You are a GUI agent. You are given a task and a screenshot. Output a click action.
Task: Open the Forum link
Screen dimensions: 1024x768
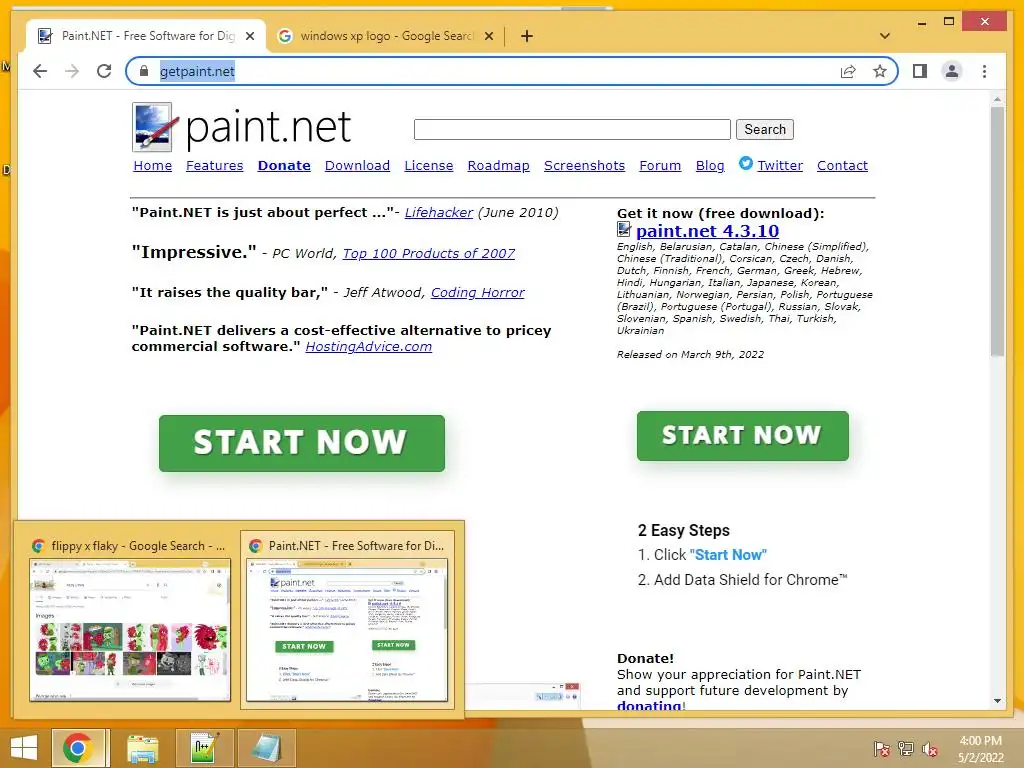tap(660, 166)
